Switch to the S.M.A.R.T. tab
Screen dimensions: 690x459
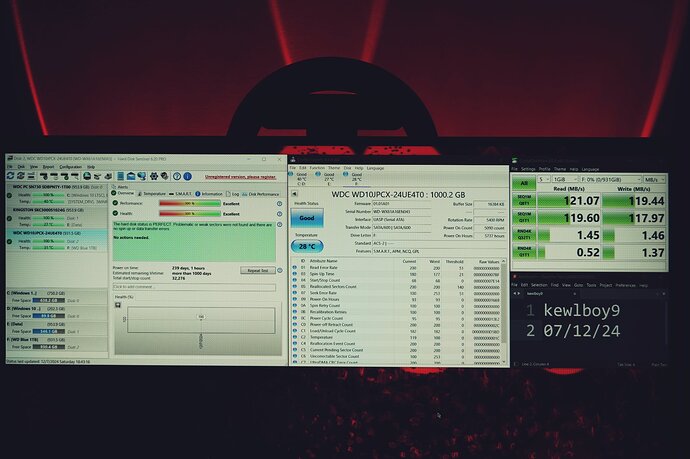180,193
